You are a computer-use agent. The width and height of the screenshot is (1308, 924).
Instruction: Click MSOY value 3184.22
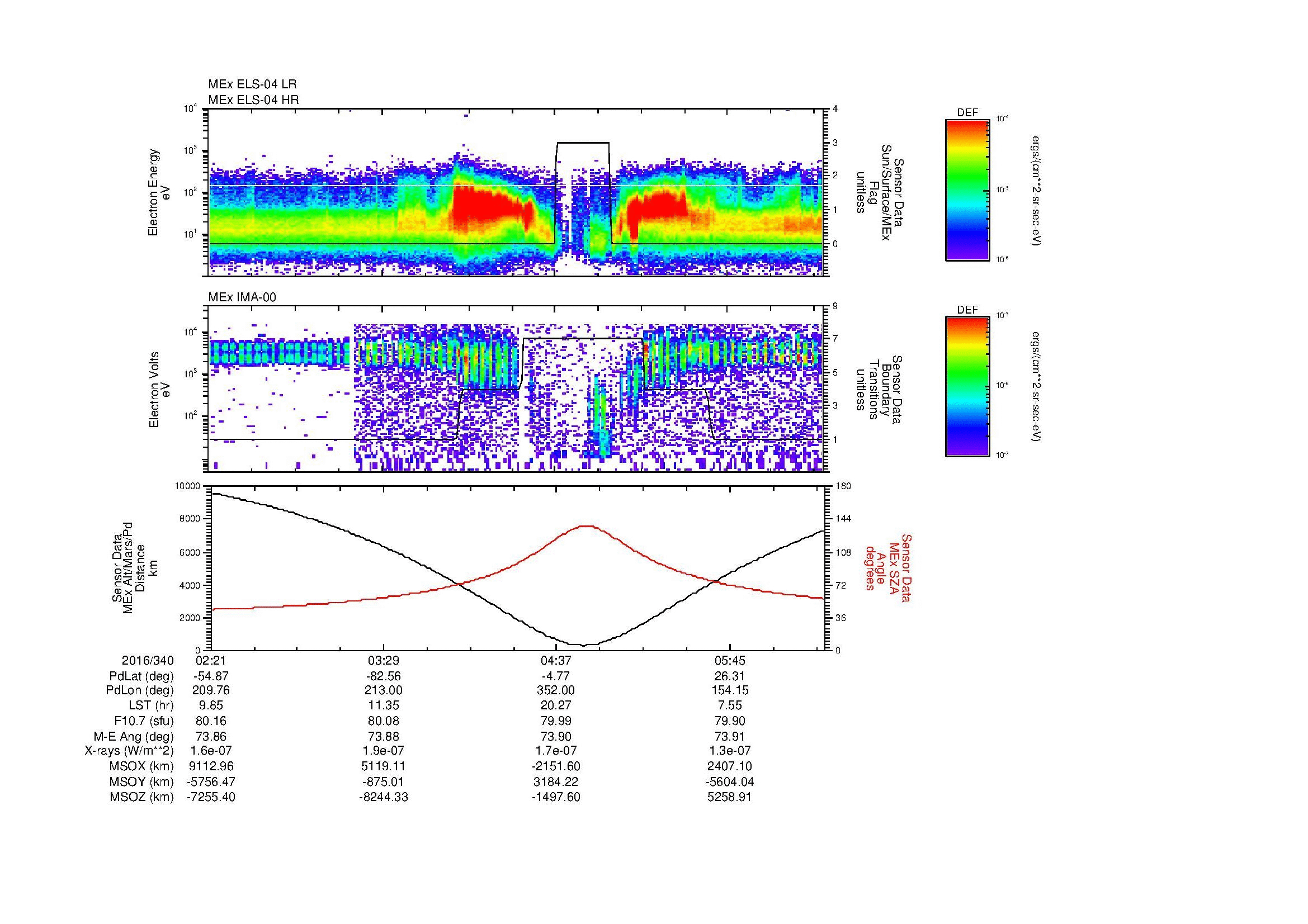pos(556,781)
